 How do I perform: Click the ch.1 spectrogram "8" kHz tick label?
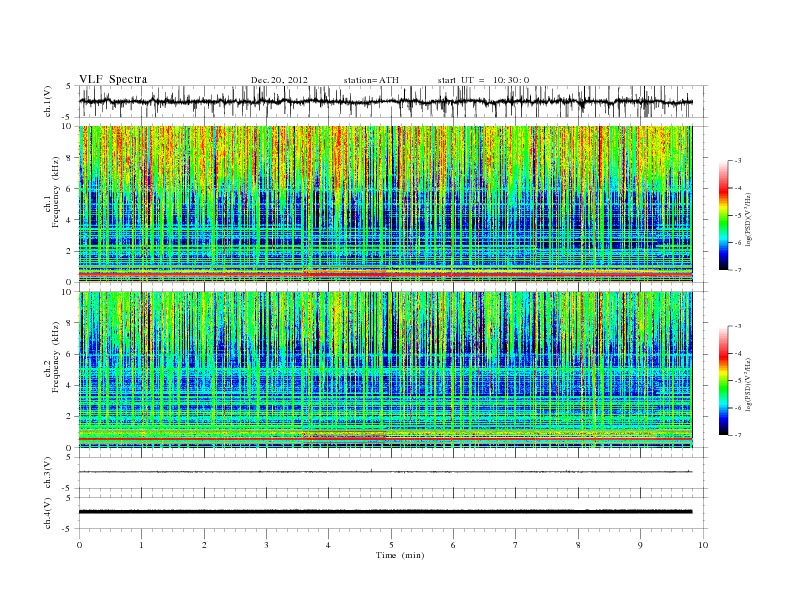[69, 158]
